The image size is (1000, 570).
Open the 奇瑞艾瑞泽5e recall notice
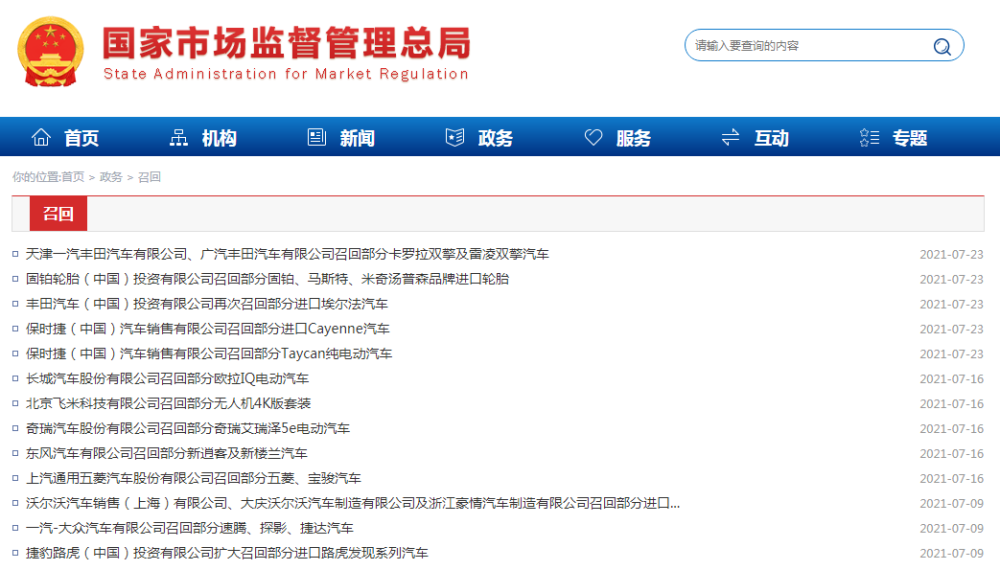point(188,428)
